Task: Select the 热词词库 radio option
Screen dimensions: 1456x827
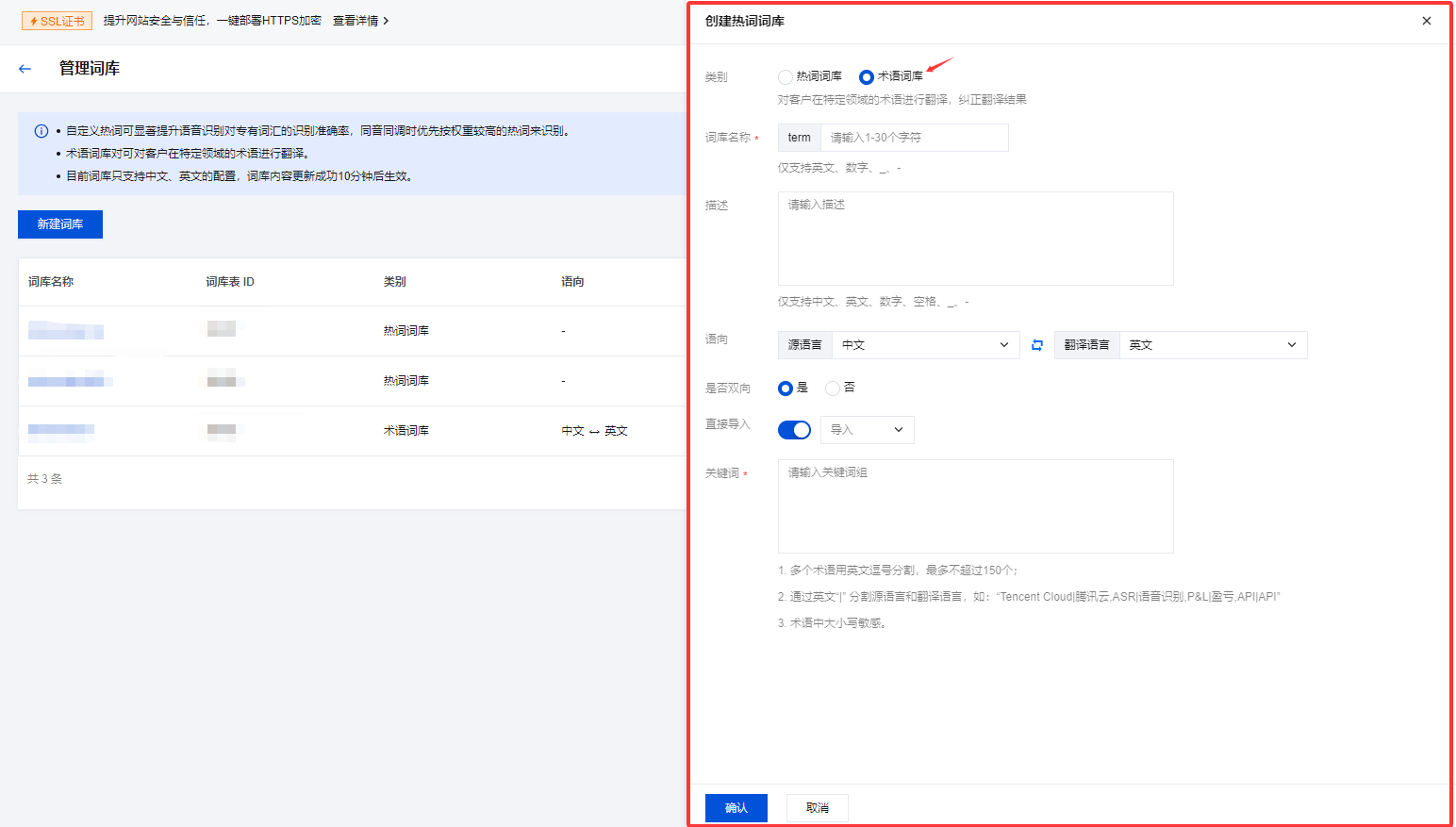Action: (786, 77)
